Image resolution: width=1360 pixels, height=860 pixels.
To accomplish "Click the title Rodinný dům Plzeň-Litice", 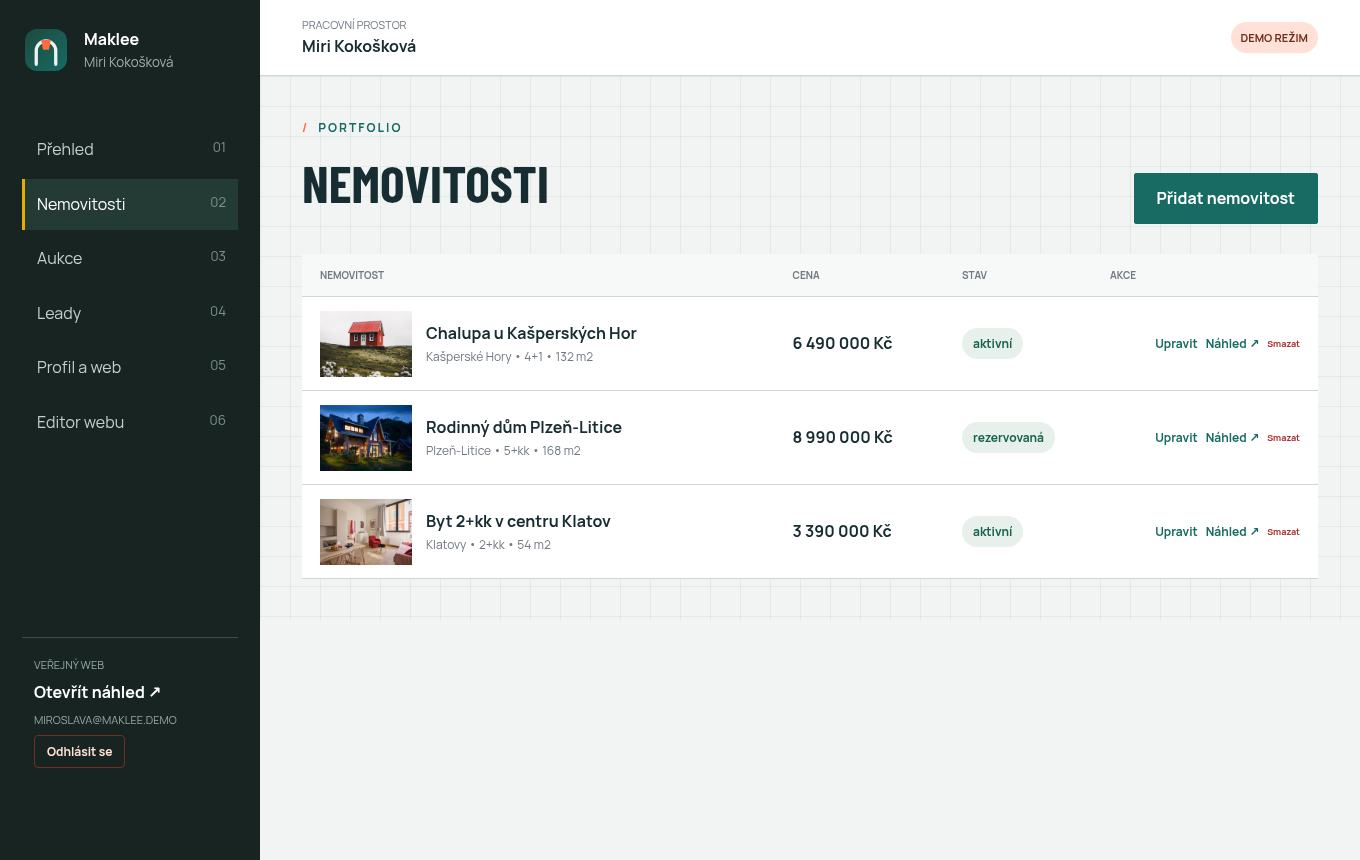I will point(524,427).
